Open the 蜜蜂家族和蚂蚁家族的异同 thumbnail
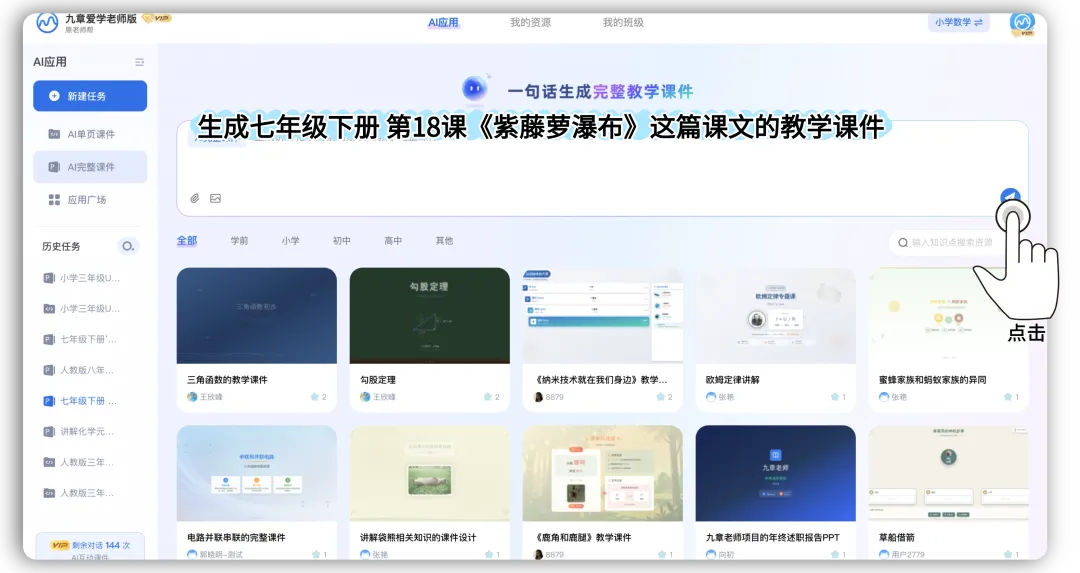This screenshot has width=1080, height=573. [x=948, y=315]
